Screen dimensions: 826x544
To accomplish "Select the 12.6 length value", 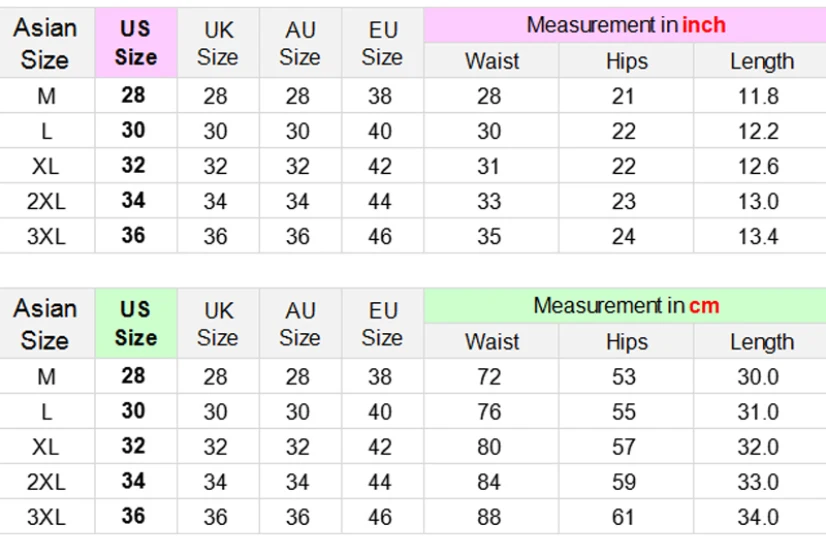I will (x=758, y=166).
